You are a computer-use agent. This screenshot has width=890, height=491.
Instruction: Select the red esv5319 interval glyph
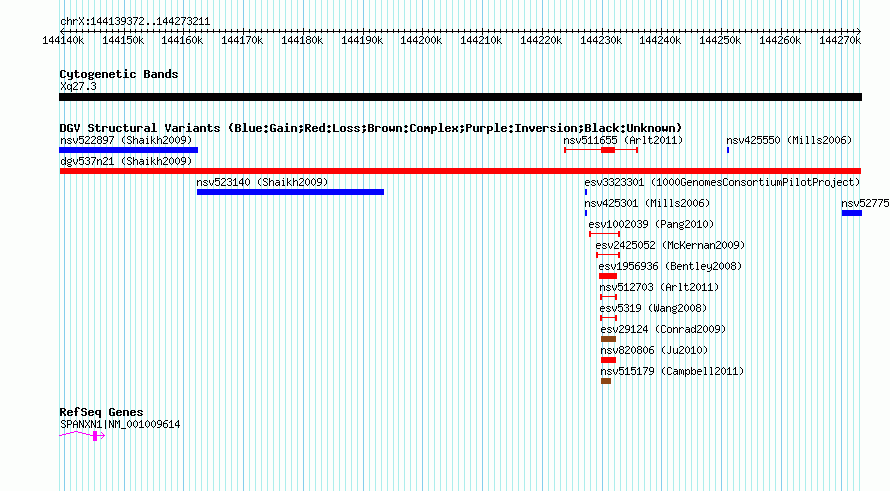[608, 318]
